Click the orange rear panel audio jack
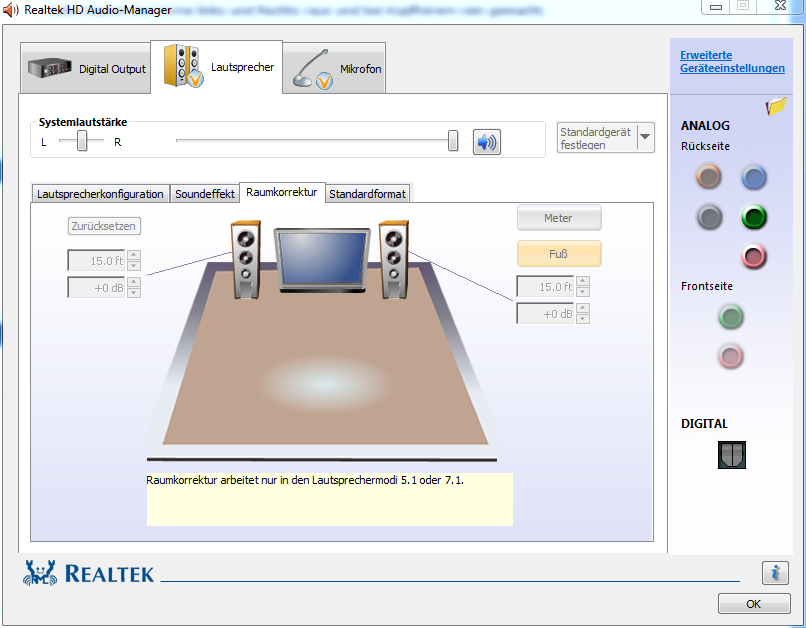The image size is (806, 628). click(708, 176)
